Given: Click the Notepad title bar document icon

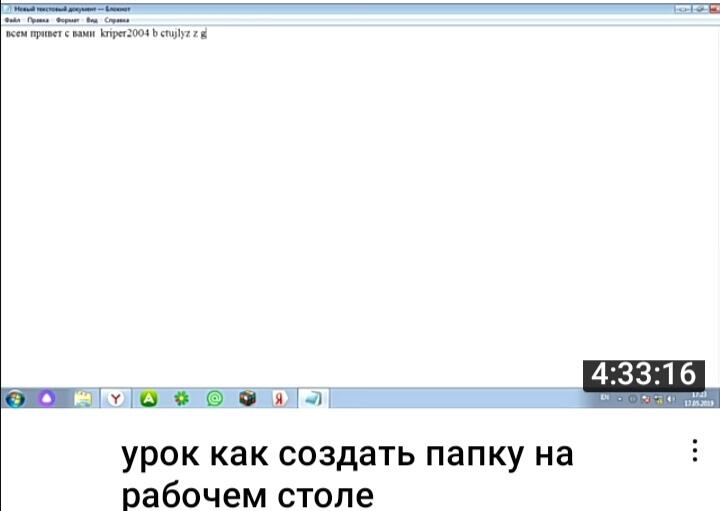Looking at the screenshot, I should (7, 9).
